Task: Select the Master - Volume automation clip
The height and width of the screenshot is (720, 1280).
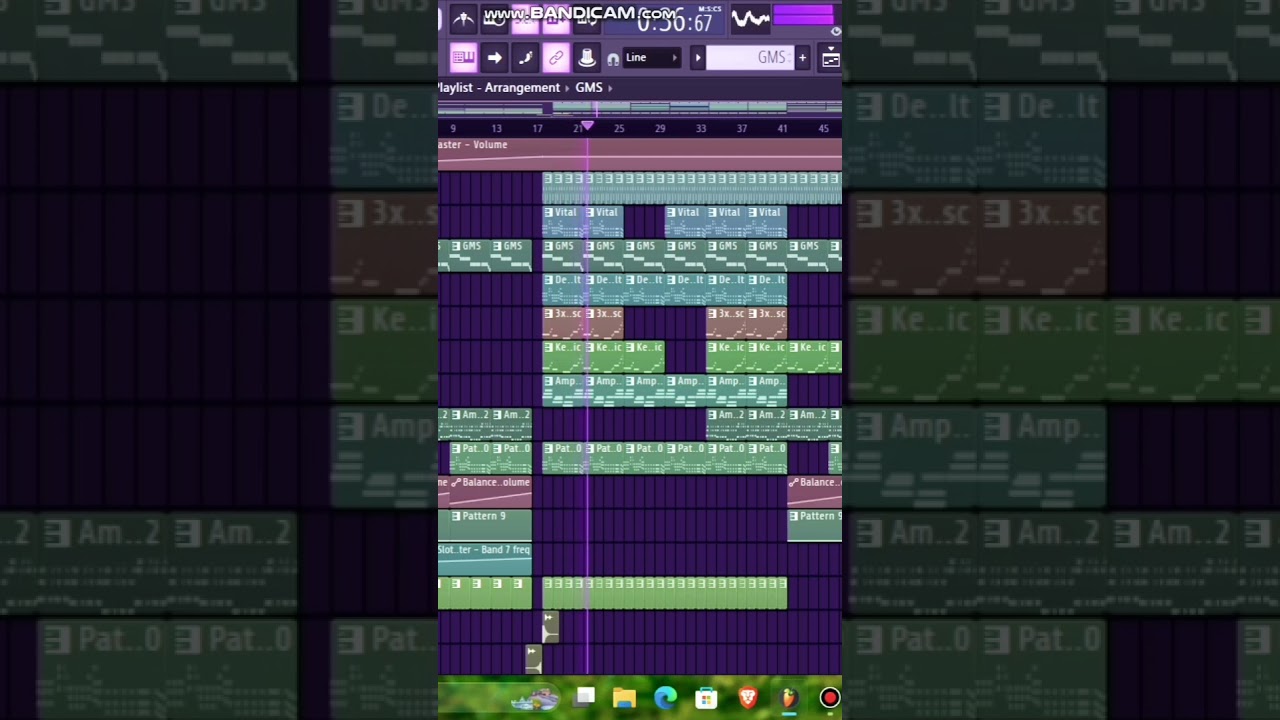Action: [640, 154]
